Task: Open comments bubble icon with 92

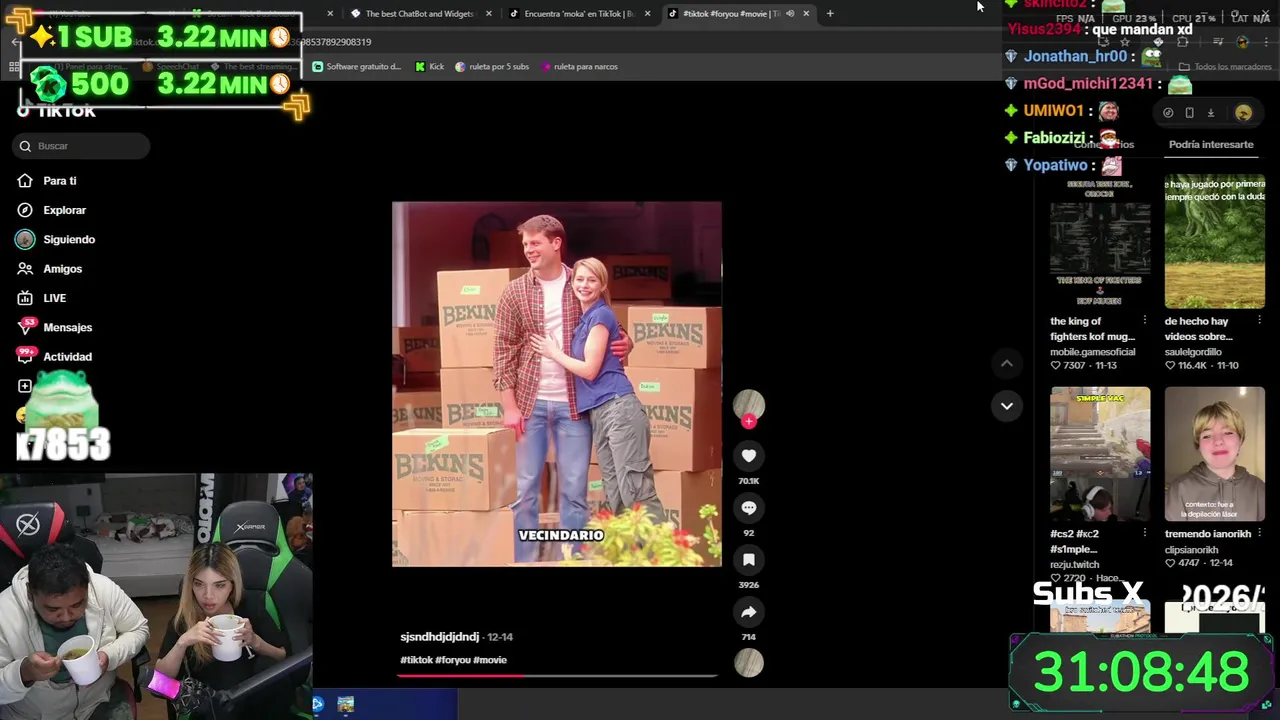Action: coord(748,508)
